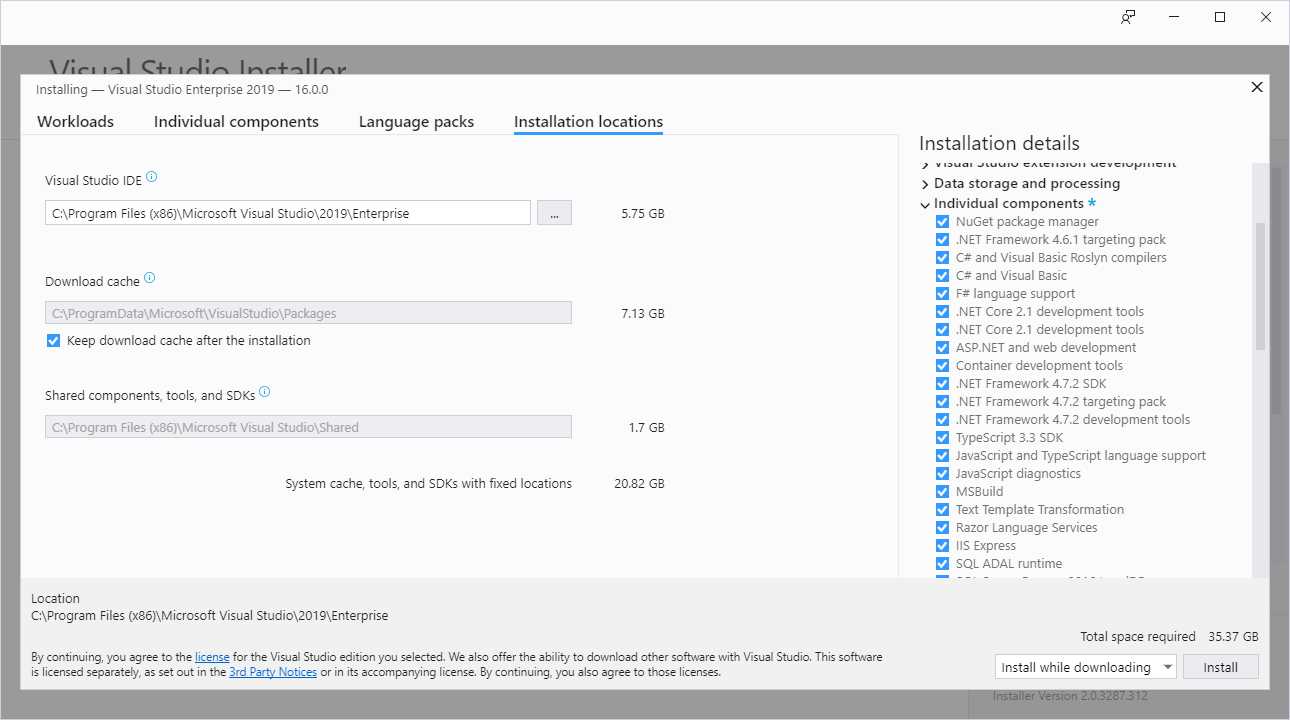The height and width of the screenshot is (720, 1290).
Task: Switch to the Workloads tab
Action: (75, 121)
